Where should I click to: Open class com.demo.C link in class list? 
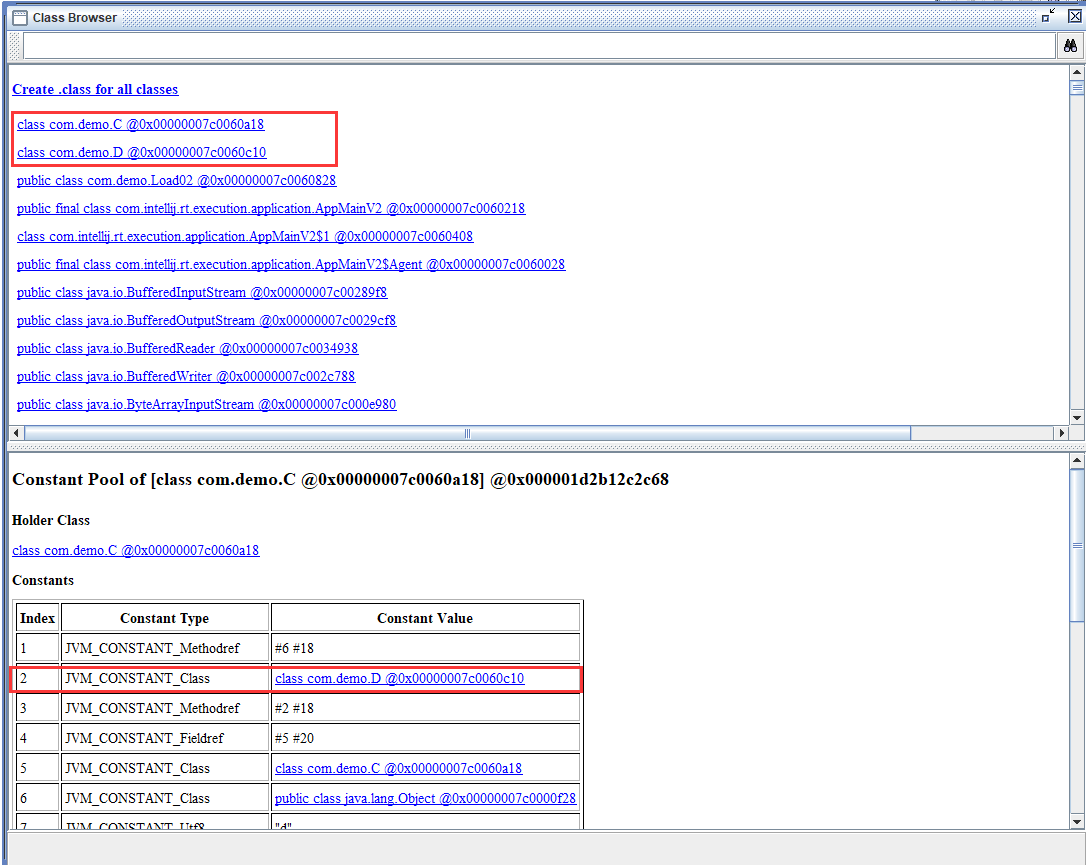pyautogui.click(x=140, y=125)
